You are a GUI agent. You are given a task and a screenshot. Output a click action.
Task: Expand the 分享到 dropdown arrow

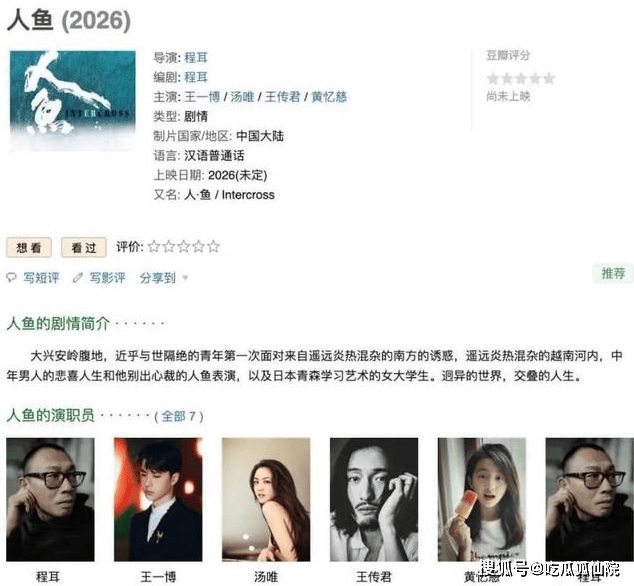185,278
